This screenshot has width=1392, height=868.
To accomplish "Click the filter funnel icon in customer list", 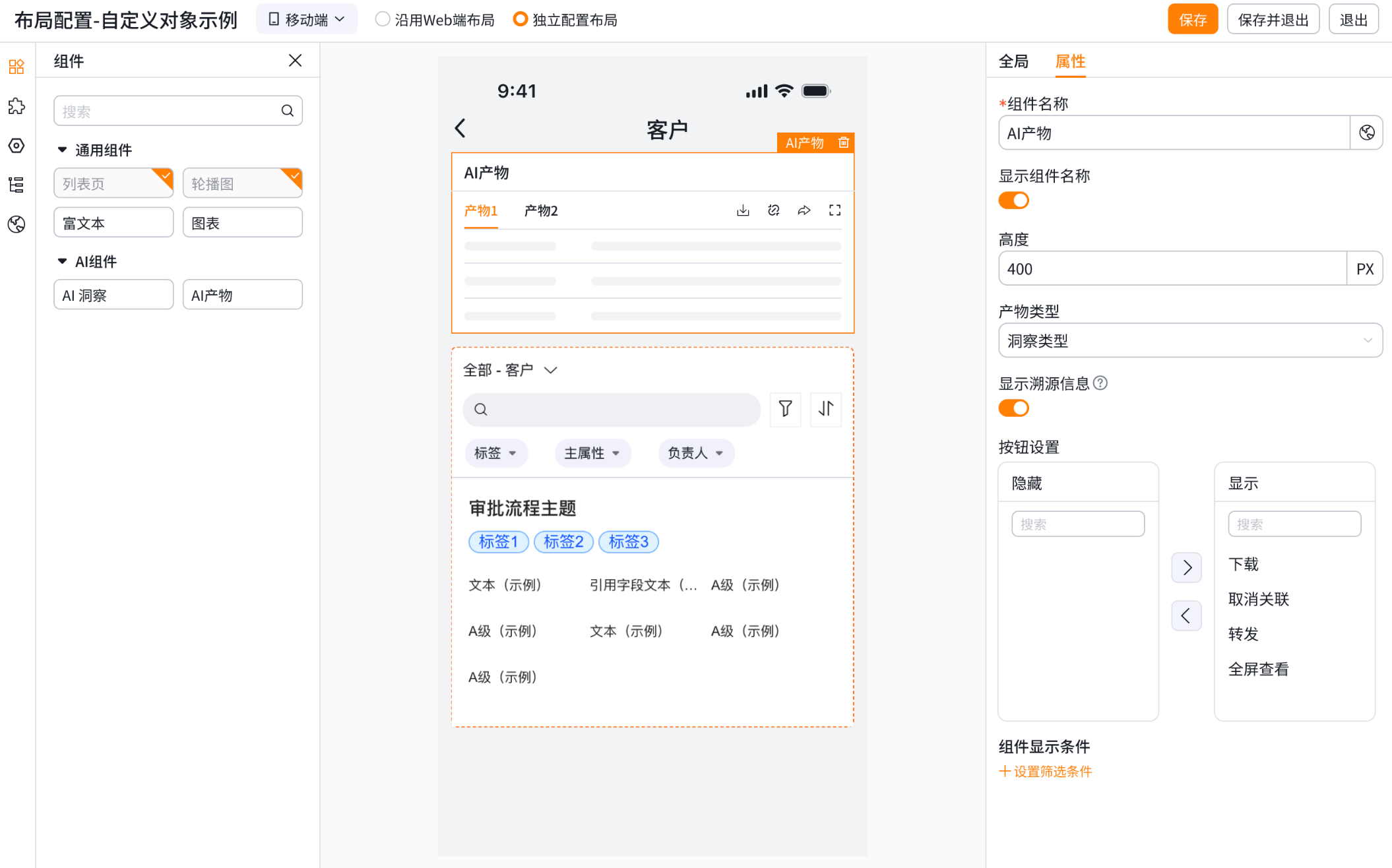I will [x=785, y=409].
